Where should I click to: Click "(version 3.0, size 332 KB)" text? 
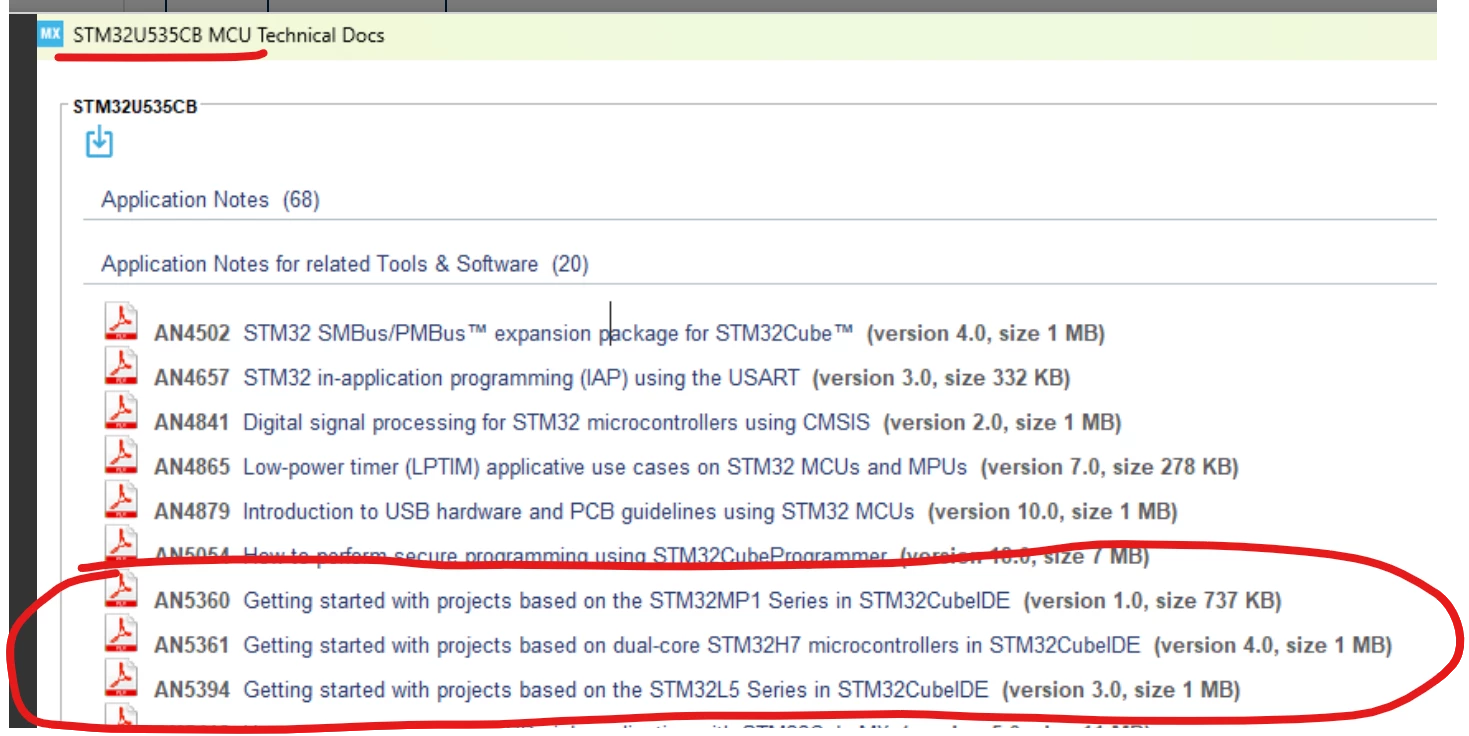(x=941, y=378)
